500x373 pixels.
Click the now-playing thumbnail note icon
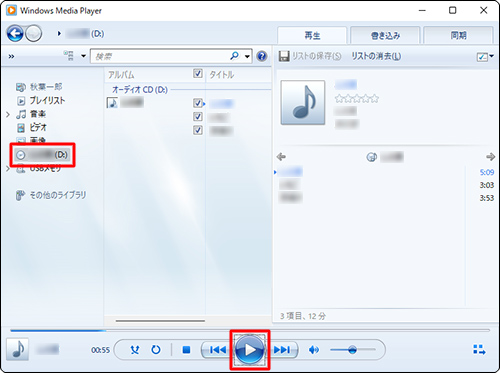click(x=17, y=349)
